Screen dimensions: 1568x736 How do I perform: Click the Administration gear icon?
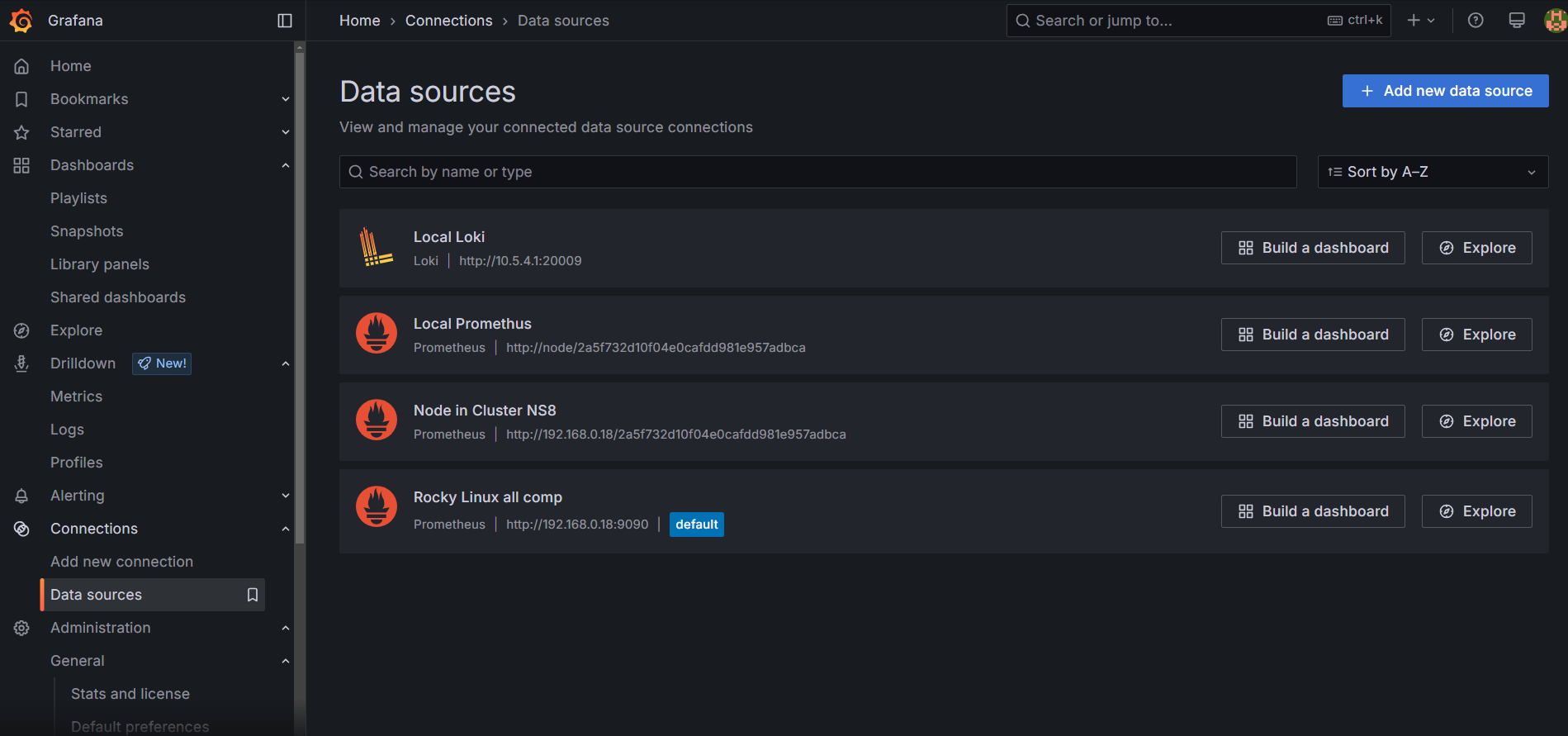[x=21, y=628]
